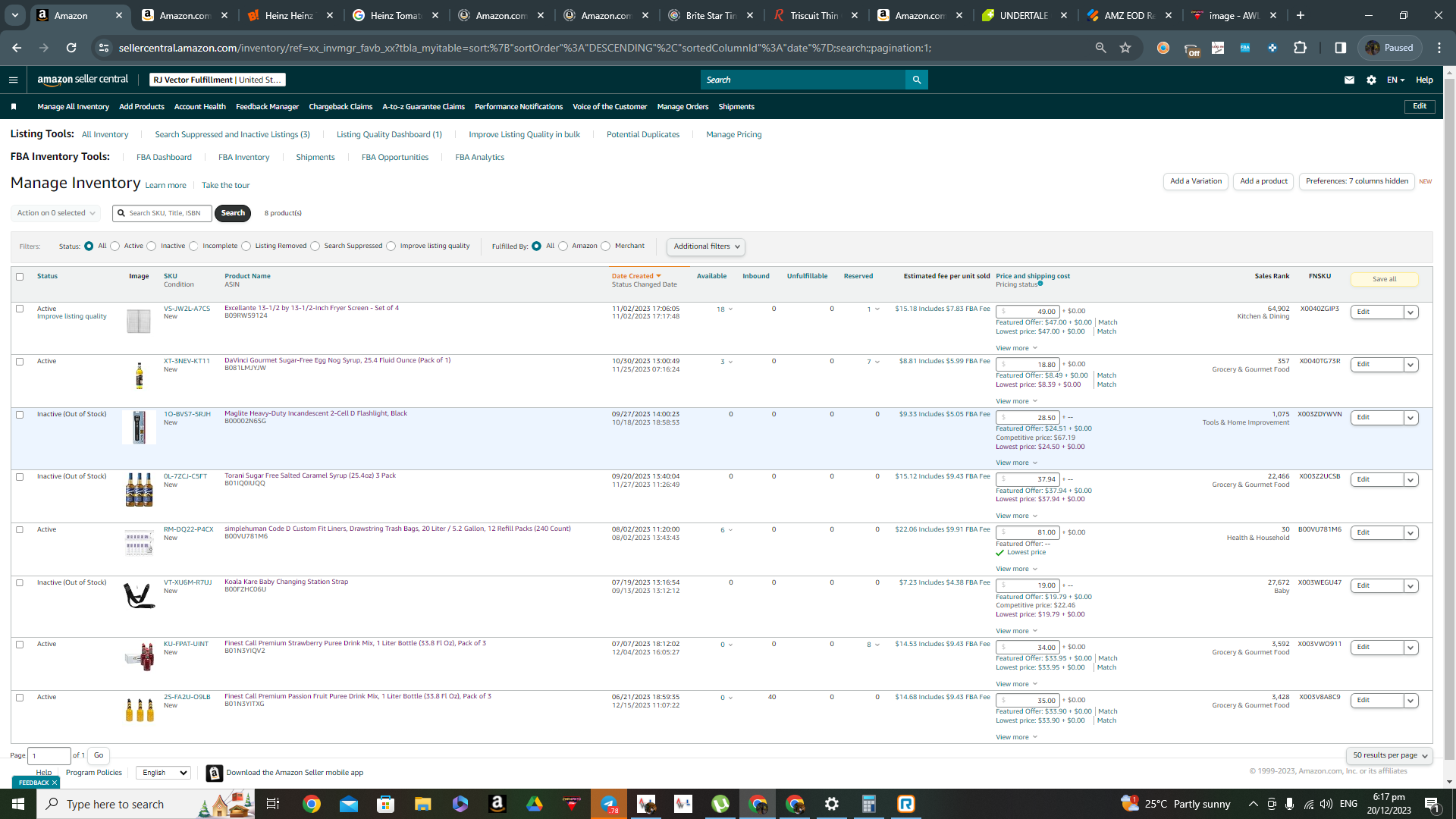Screen dimensions: 1456x819
Task: Open the Calculator in taskbar
Action: pyautogui.click(x=869, y=804)
